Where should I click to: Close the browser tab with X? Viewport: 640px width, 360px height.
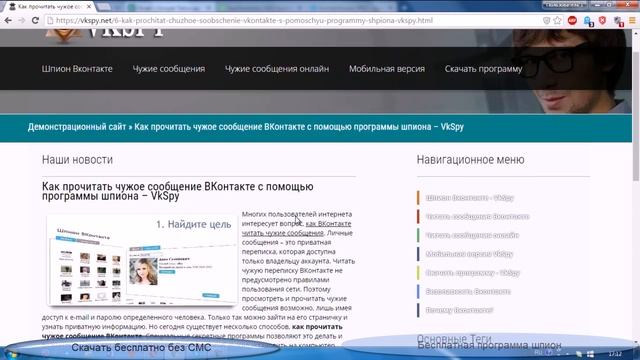[x=89, y=7]
